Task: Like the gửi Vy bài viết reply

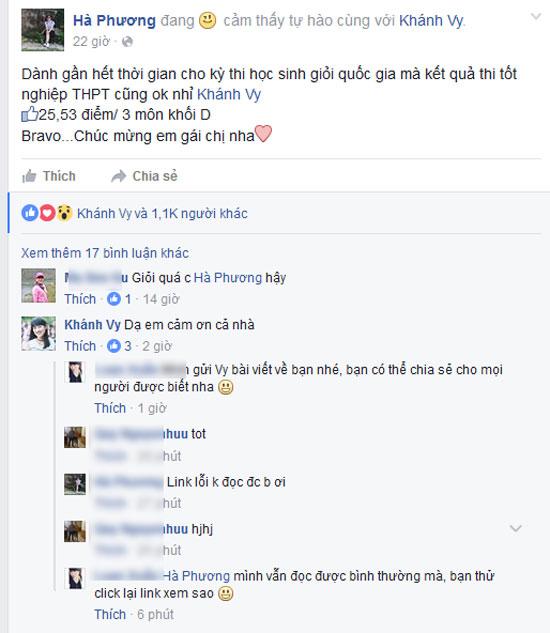Action: click(110, 408)
